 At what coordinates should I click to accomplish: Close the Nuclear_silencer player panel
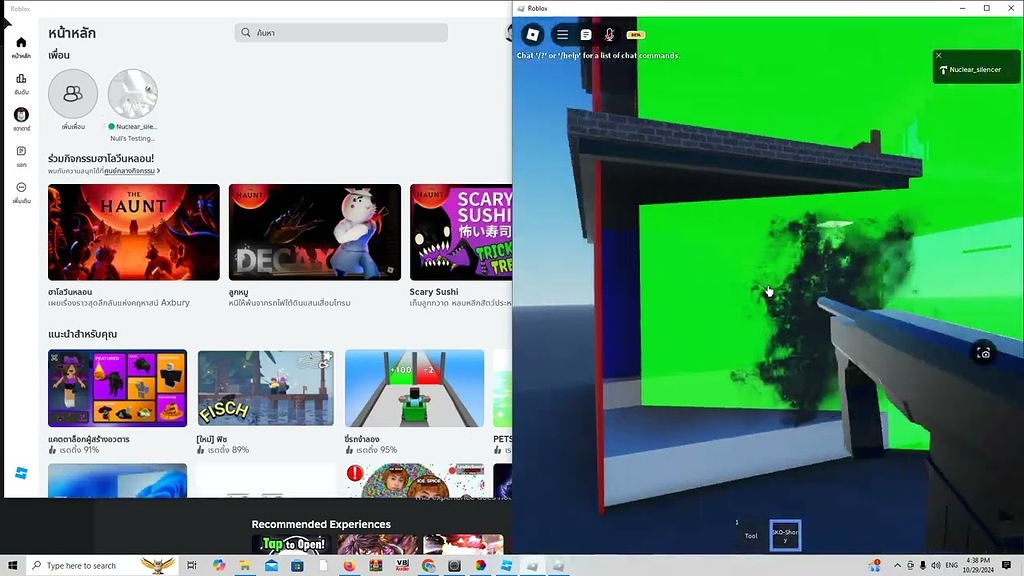(x=939, y=56)
